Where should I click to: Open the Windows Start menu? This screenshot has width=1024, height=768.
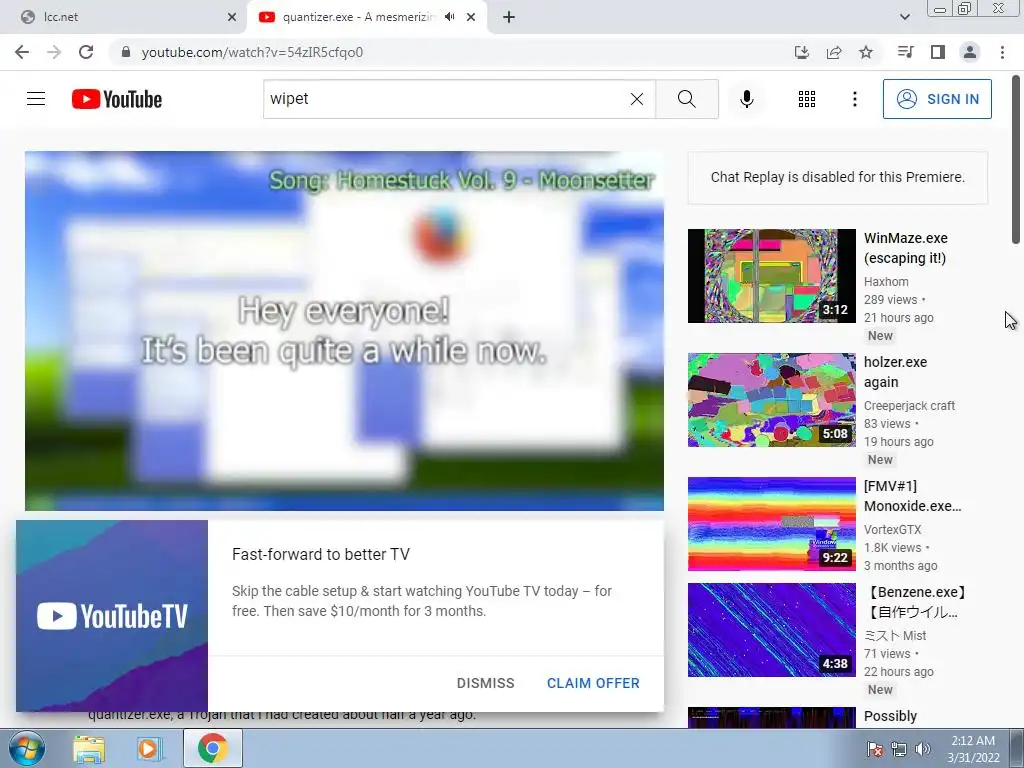point(25,748)
